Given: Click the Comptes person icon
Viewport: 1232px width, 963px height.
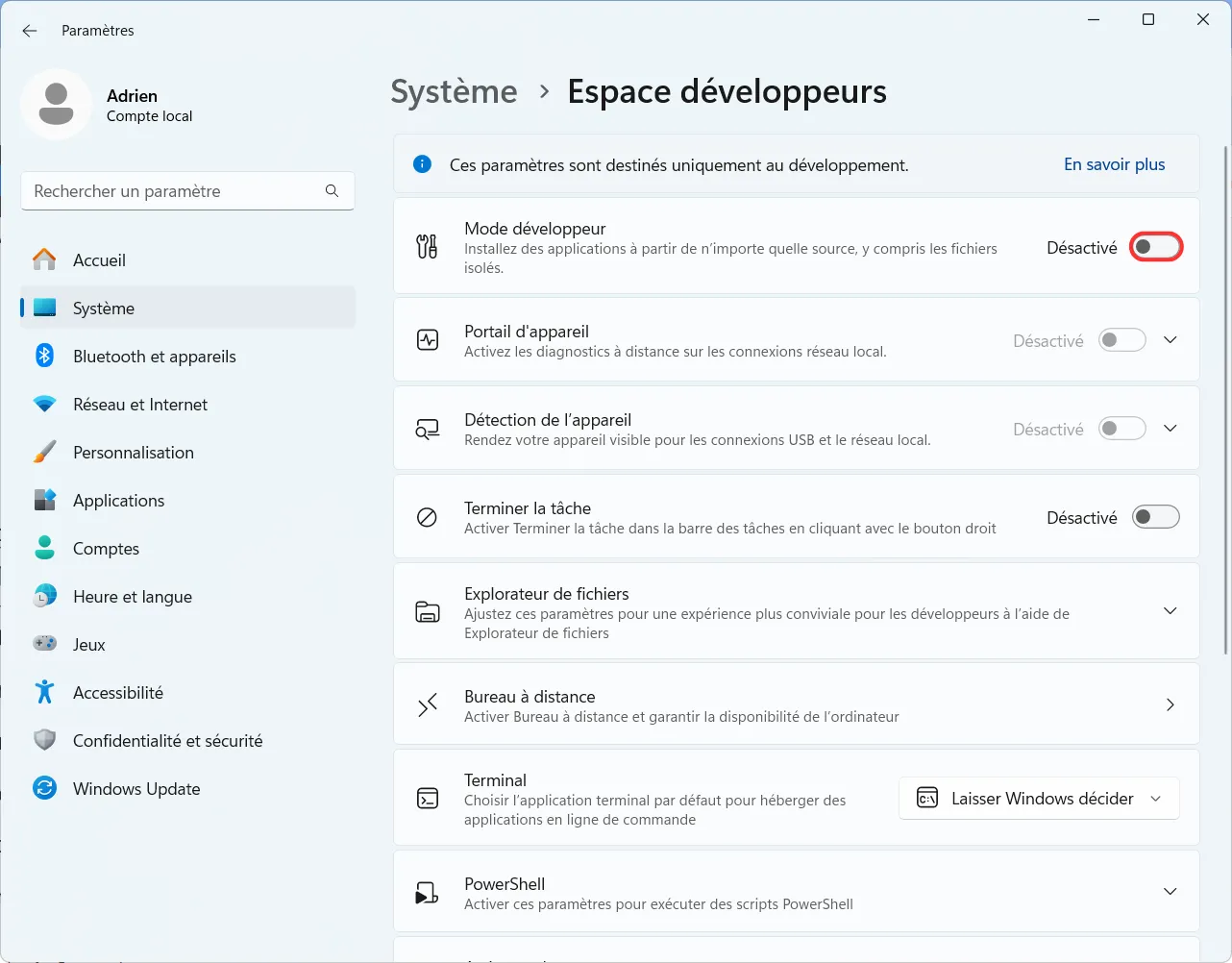Looking at the screenshot, I should pos(44,548).
